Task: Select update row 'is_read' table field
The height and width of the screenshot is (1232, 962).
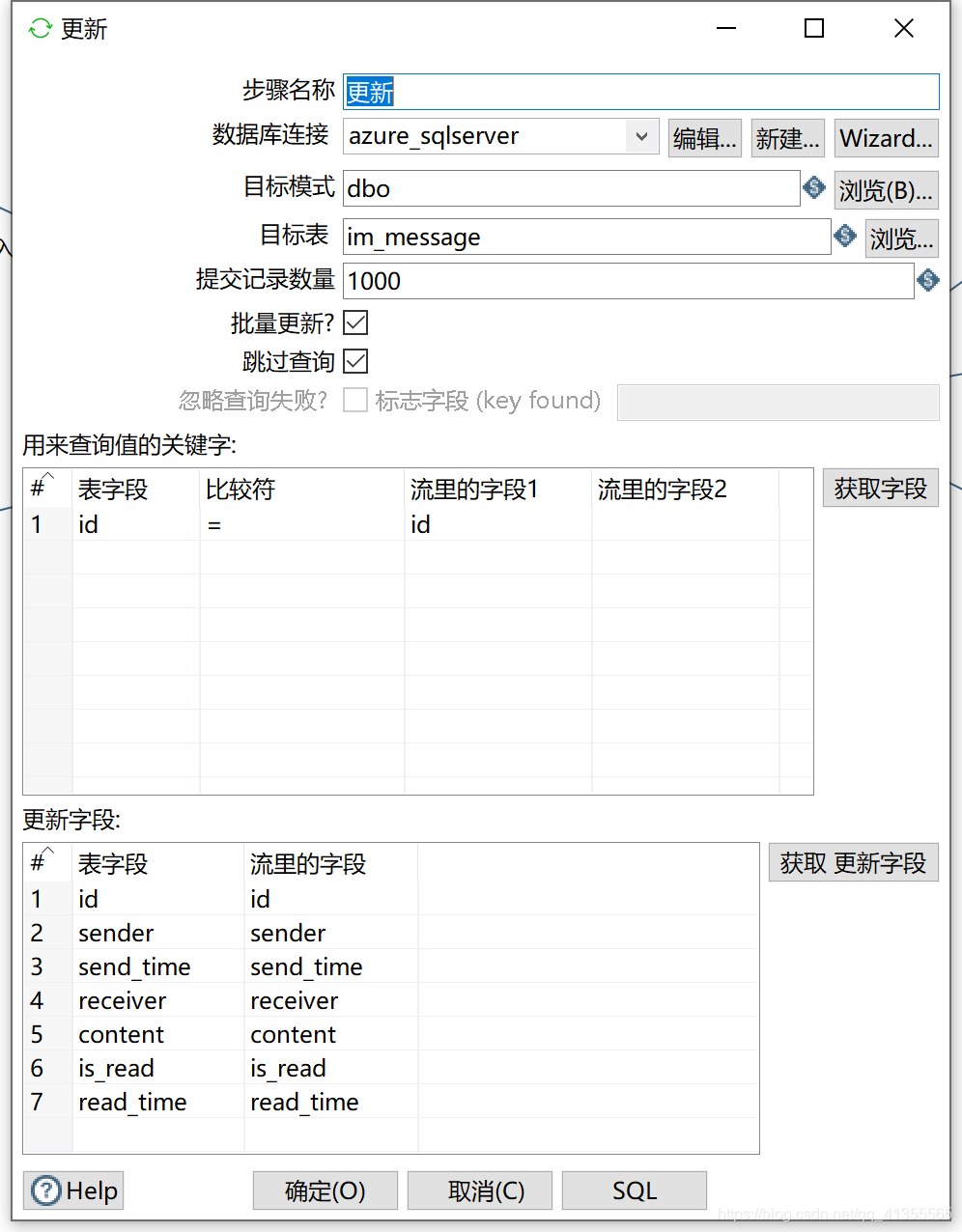Action: [158, 1068]
